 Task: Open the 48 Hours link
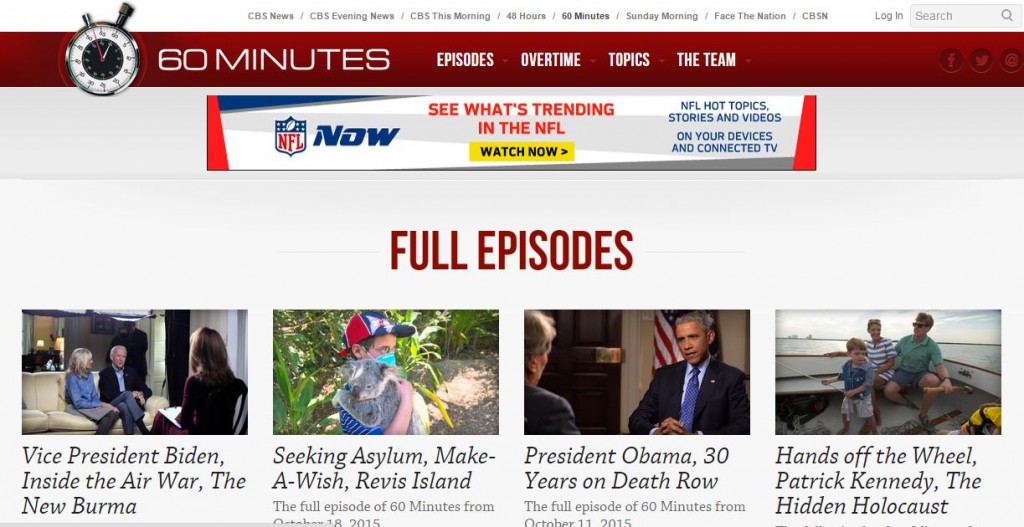pyautogui.click(x=526, y=16)
